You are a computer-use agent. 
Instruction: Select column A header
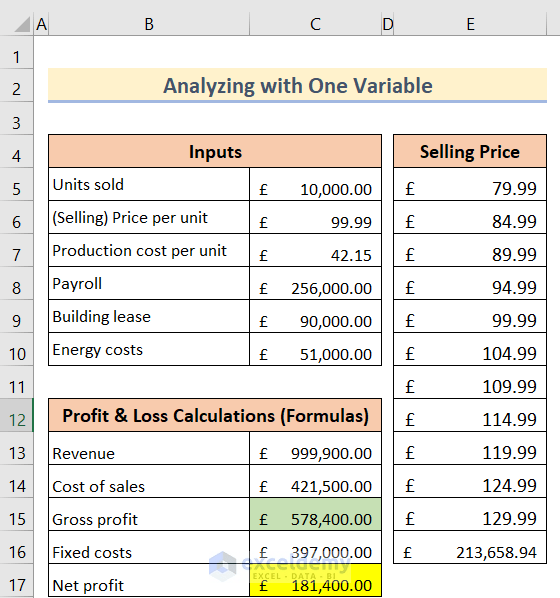pos(41,24)
